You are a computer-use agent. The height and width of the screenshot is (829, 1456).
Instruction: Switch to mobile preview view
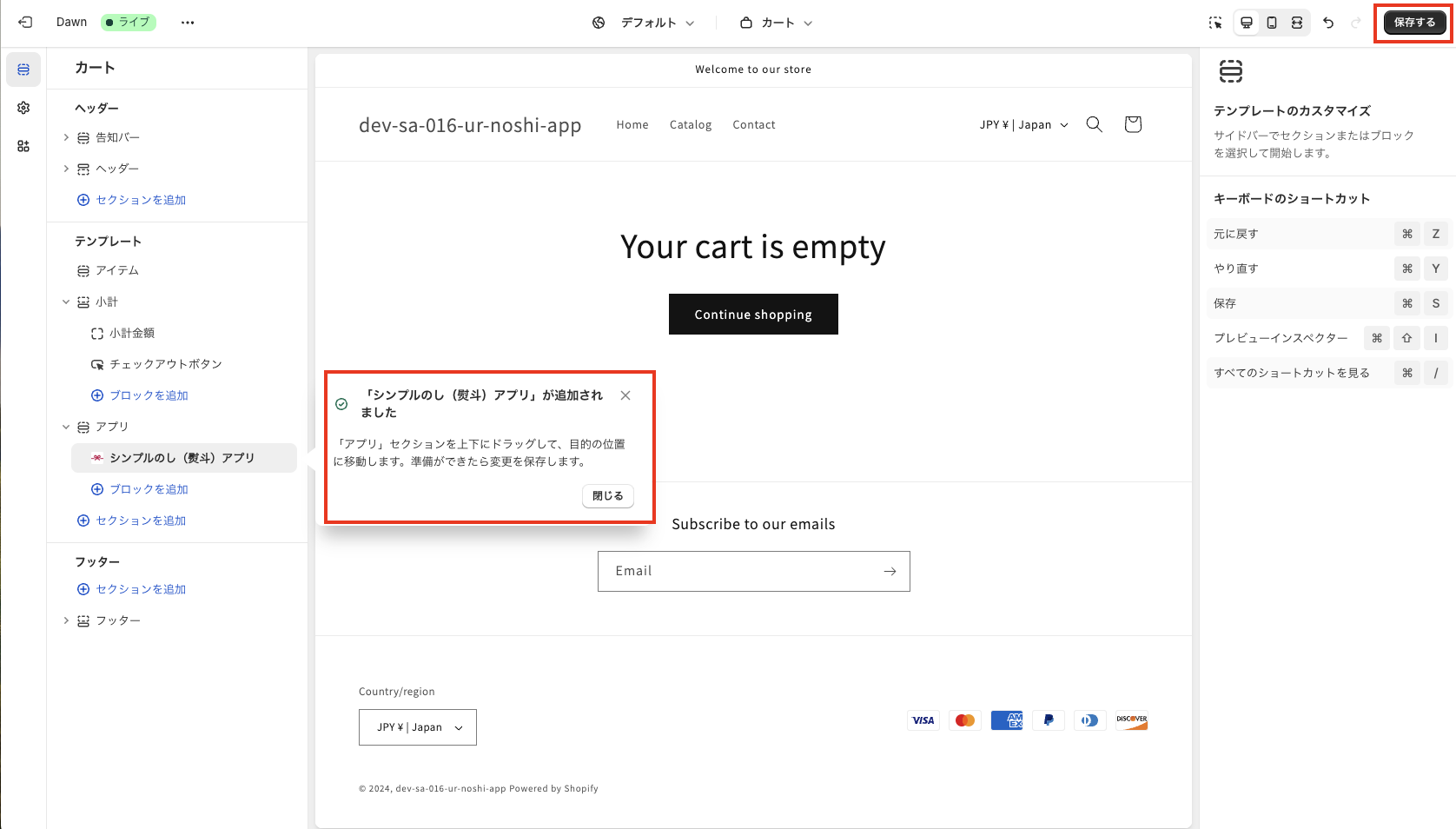click(x=1272, y=23)
